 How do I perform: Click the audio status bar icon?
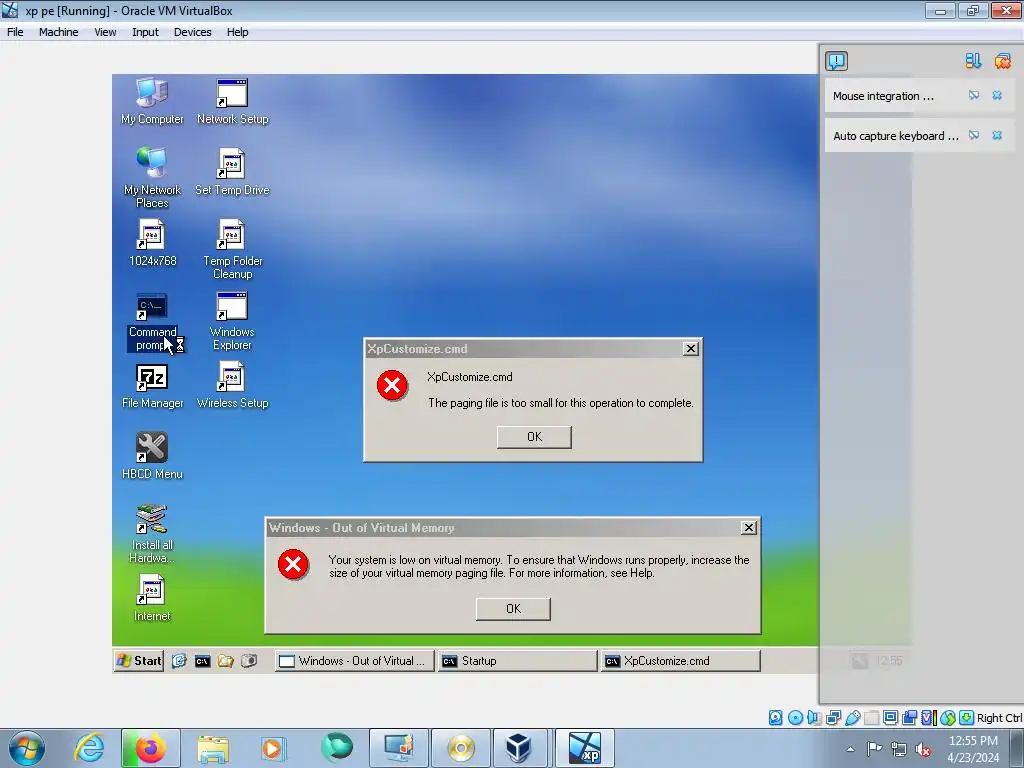point(814,718)
